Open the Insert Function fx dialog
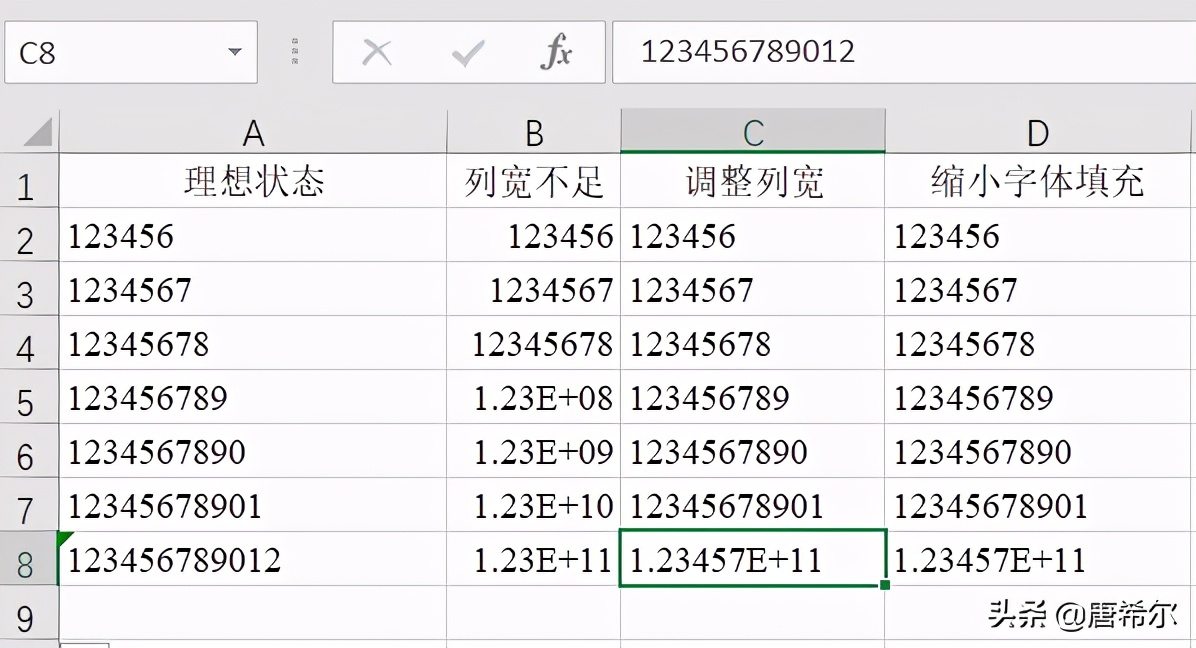Image resolution: width=1196 pixels, height=648 pixels. point(556,52)
